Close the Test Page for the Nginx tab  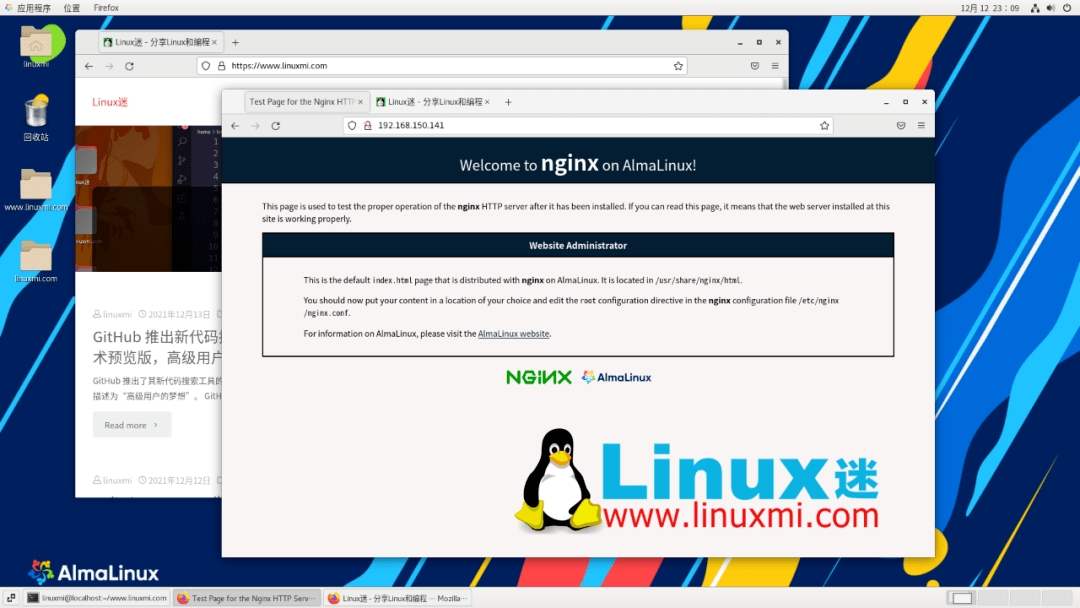(360, 102)
